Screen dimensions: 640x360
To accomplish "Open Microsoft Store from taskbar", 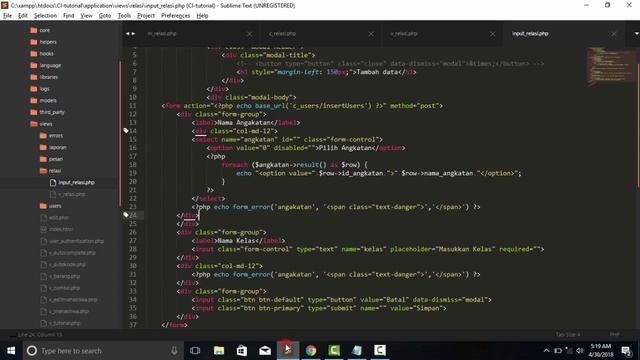I will [242, 351].
